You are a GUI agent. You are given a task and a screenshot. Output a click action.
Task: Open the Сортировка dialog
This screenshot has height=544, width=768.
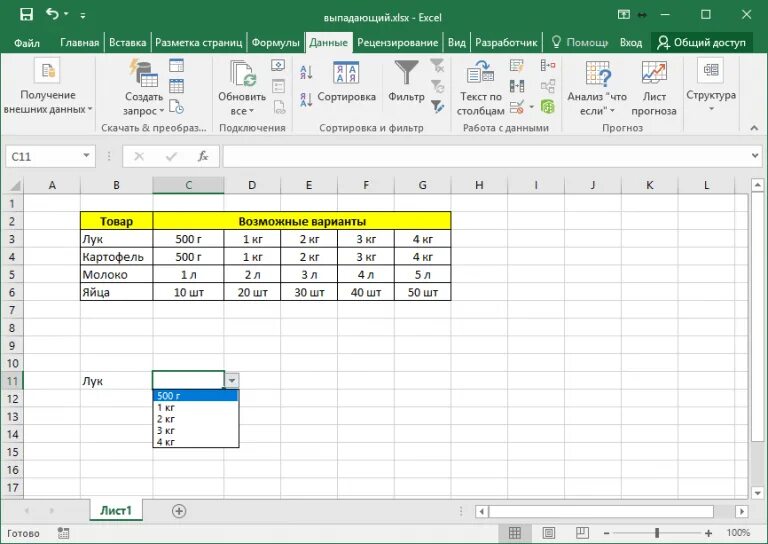pos(346,82)
